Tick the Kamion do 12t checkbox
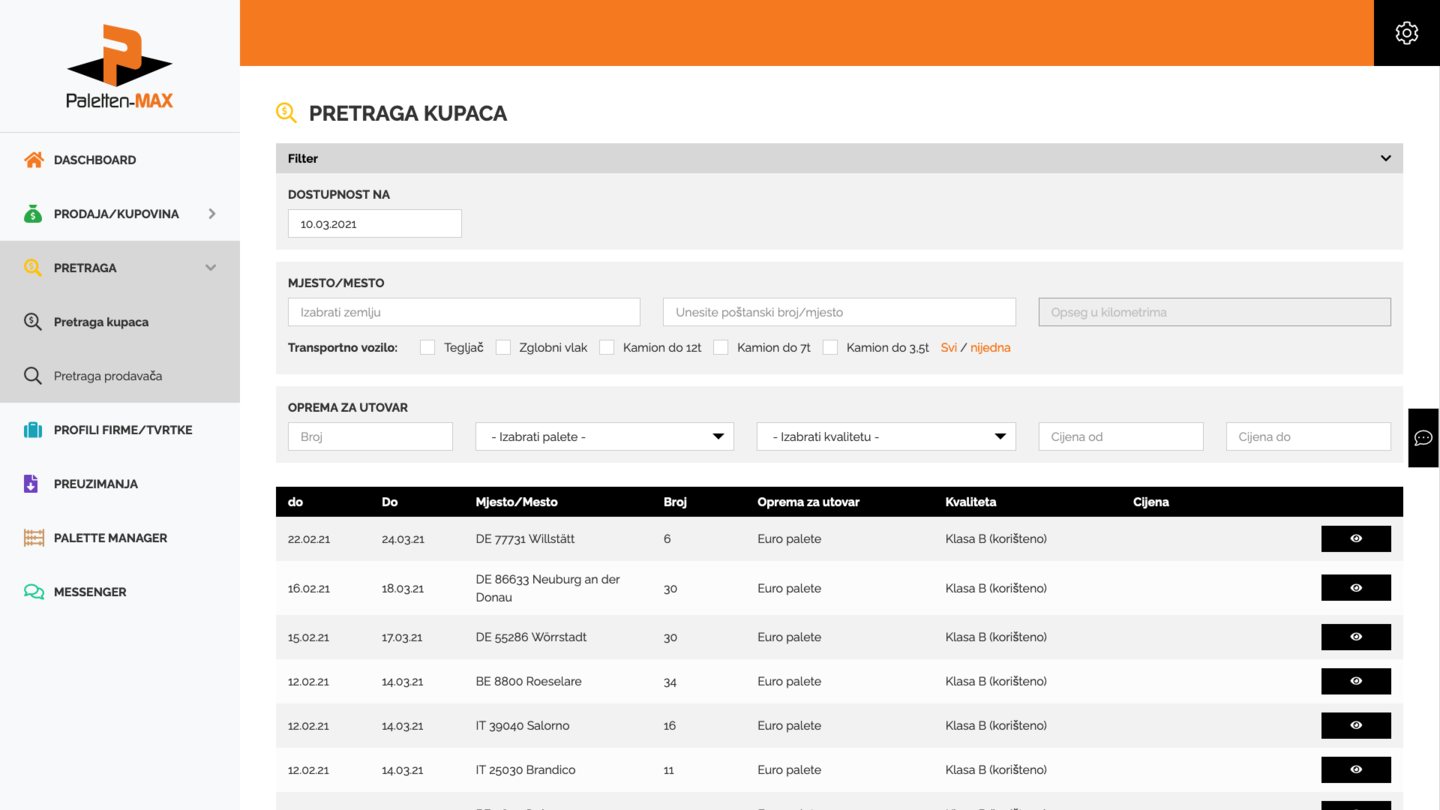This screenshot has height=810, width=1440. tap(607, 348)
